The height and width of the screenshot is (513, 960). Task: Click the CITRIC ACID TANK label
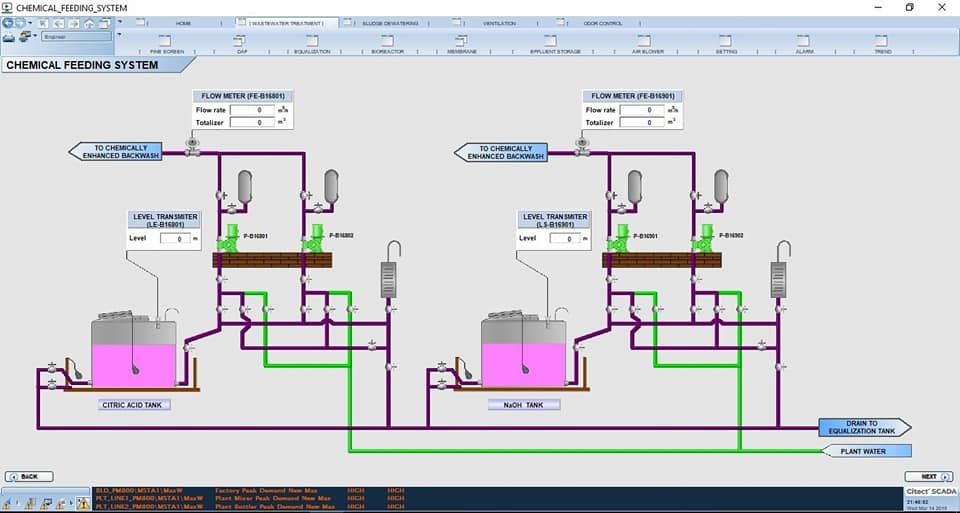[x=134, y=405]
